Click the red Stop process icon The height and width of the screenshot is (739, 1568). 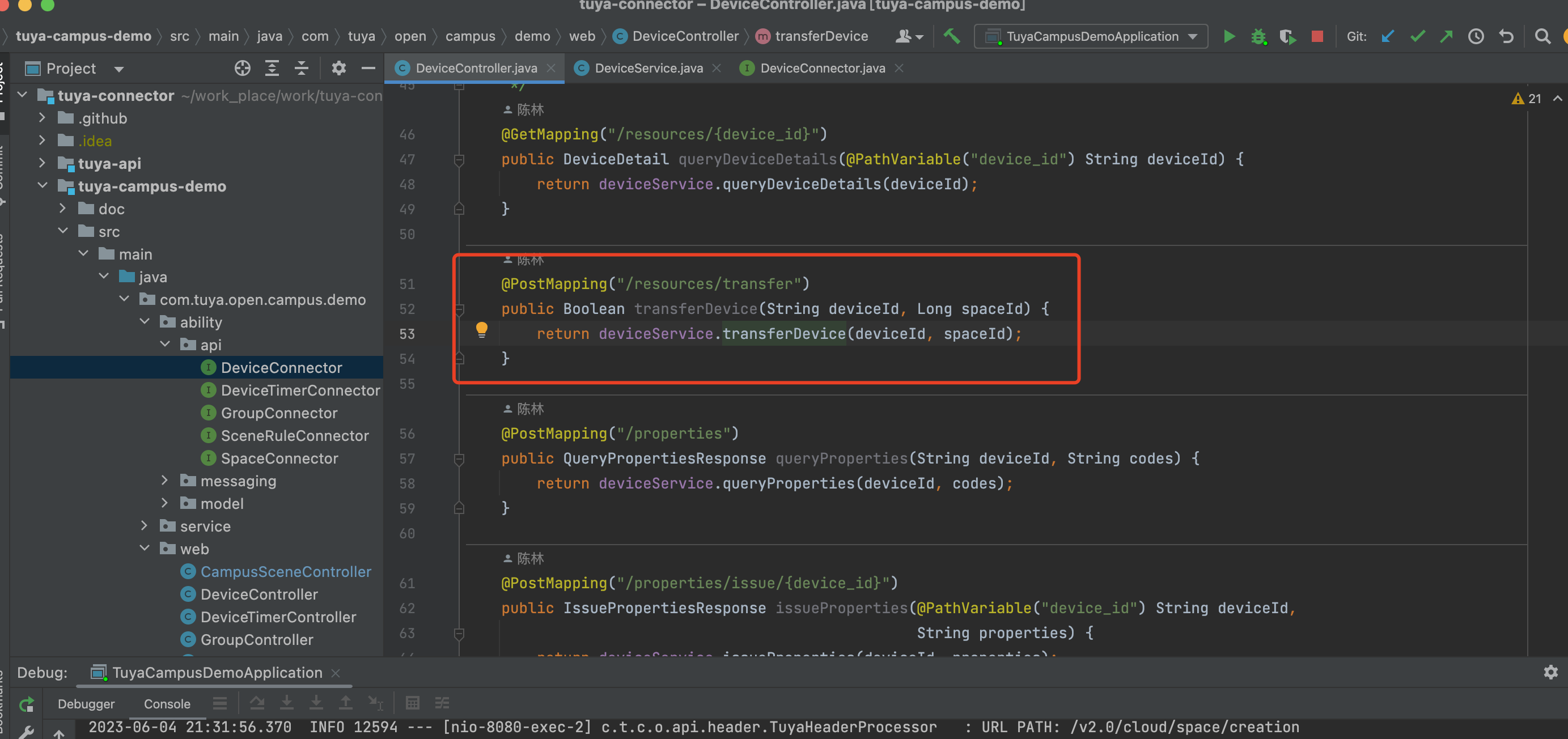coord(1317,36)
